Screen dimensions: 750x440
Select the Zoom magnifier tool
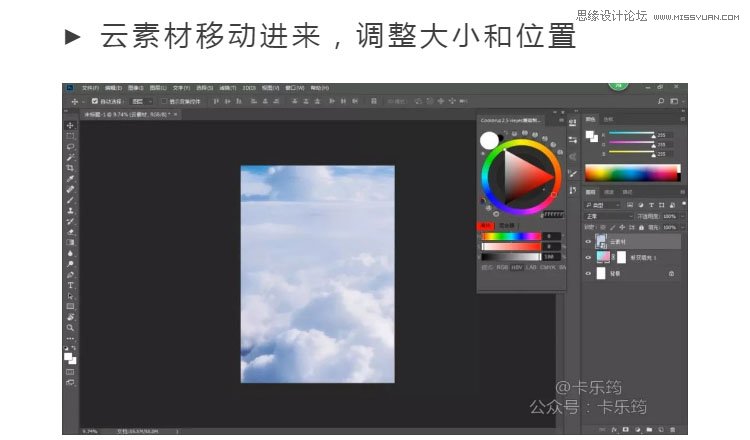coord(70,327)
